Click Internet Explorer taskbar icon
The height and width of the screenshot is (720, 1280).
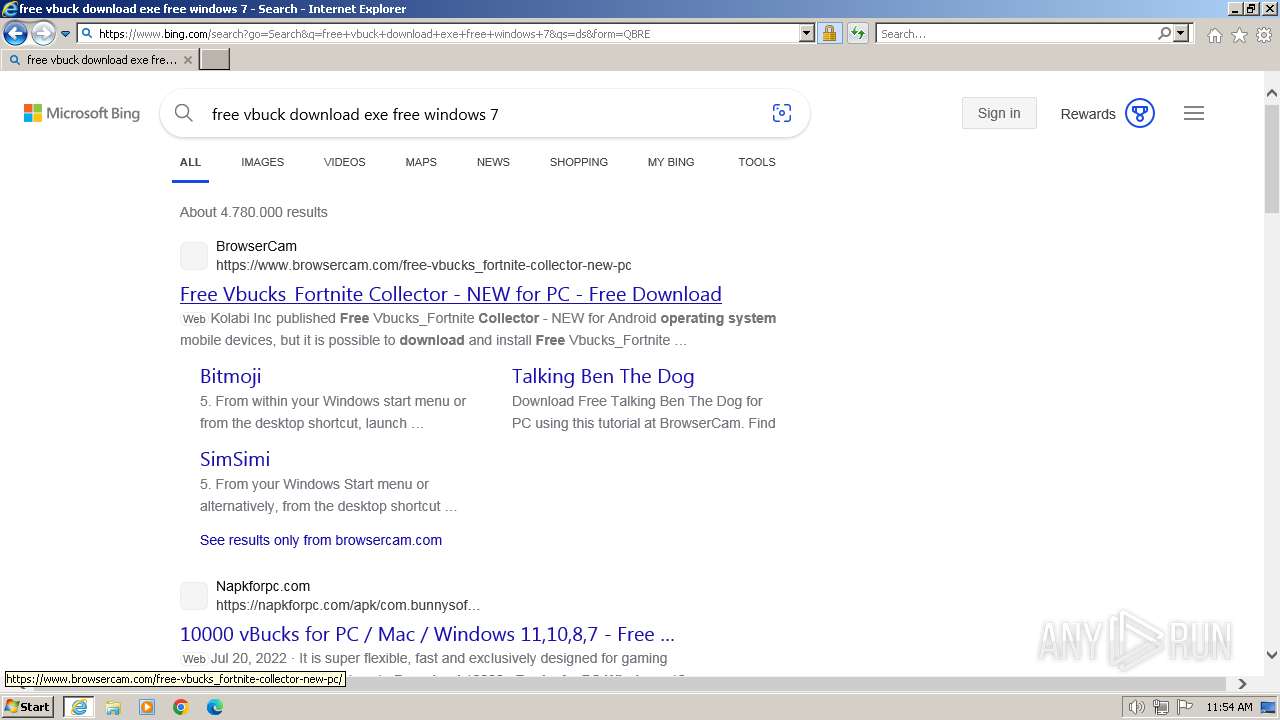tap(79, 707)
